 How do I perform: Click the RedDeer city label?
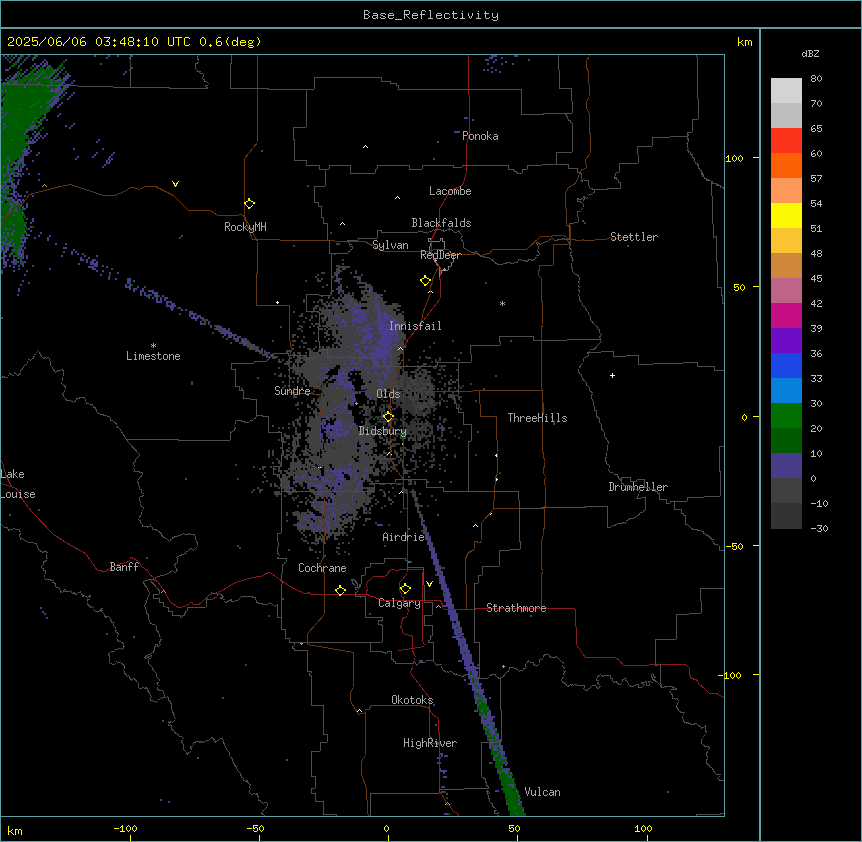pyautogui.click(x=440, y=255)
